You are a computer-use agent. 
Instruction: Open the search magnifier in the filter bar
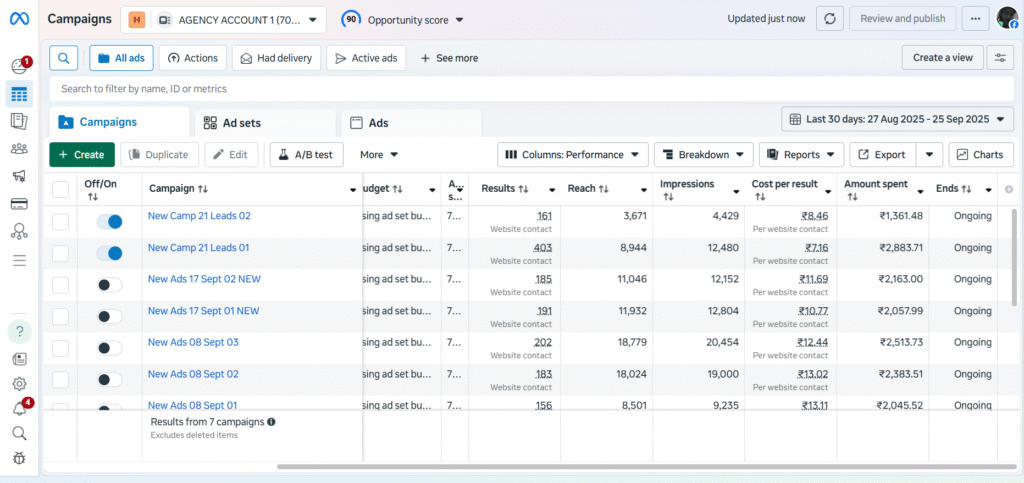(x=63, y=58)
